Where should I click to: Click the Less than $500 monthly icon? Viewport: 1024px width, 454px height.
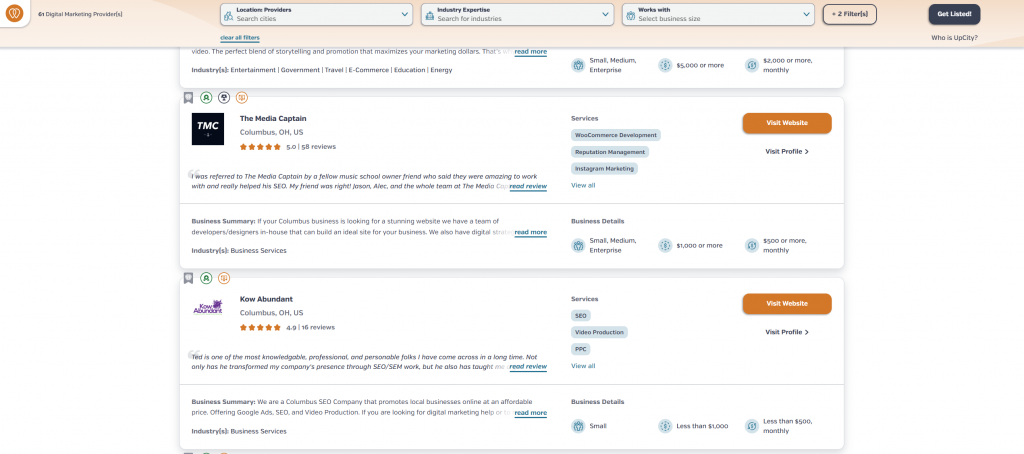[x=752, y=426]
